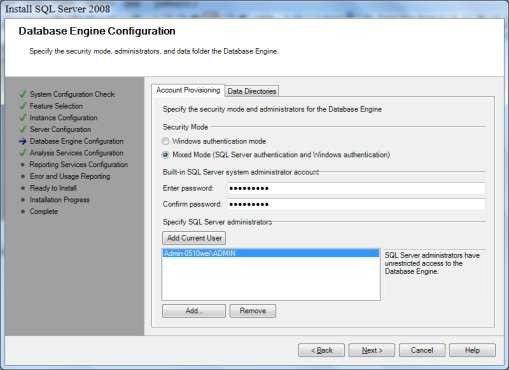Viewport: 509px width, 370px height.
Task: Click bullet beside Installation Progress
Action: coord(23,200)
